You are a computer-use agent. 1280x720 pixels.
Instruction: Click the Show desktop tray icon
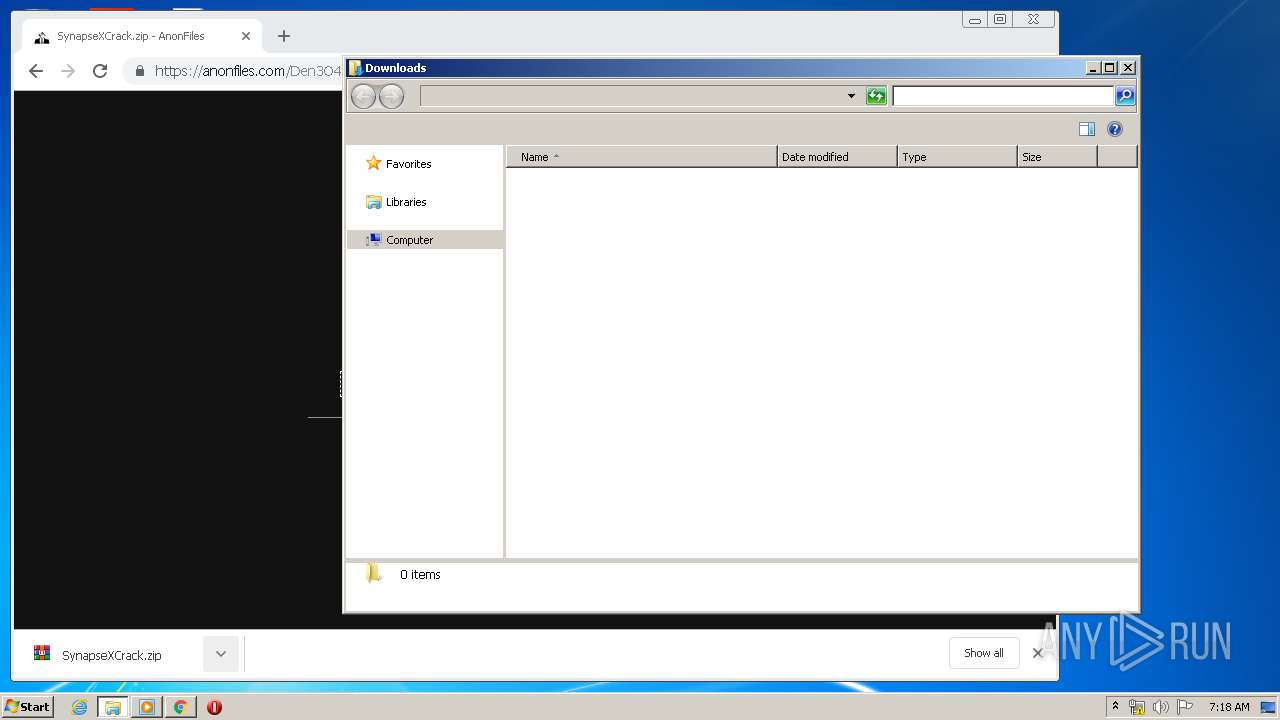click(x=1268, y=707)
